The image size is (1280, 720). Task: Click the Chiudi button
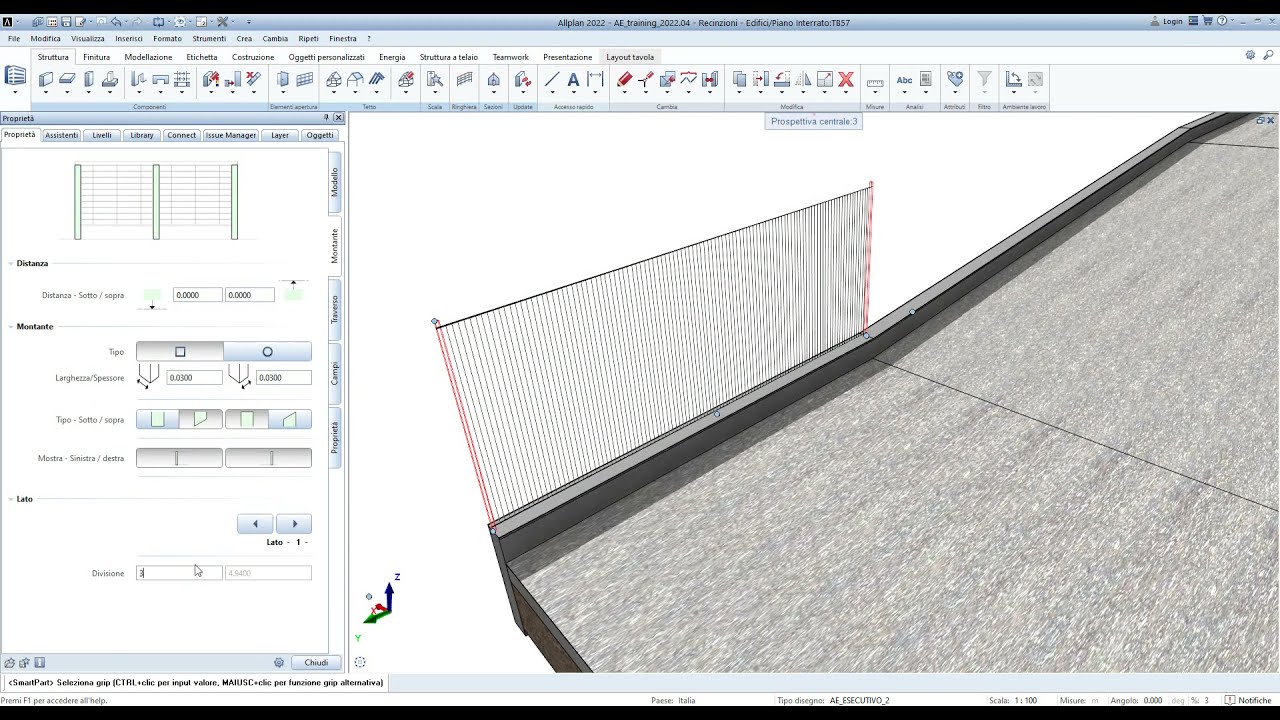[316, 662]
